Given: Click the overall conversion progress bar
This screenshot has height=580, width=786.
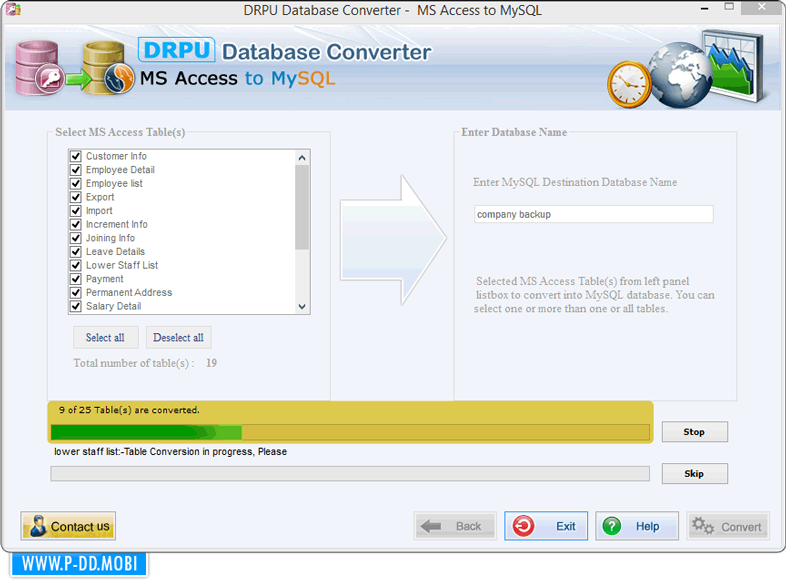Looking at the screenshot, I should click(350, 432).
